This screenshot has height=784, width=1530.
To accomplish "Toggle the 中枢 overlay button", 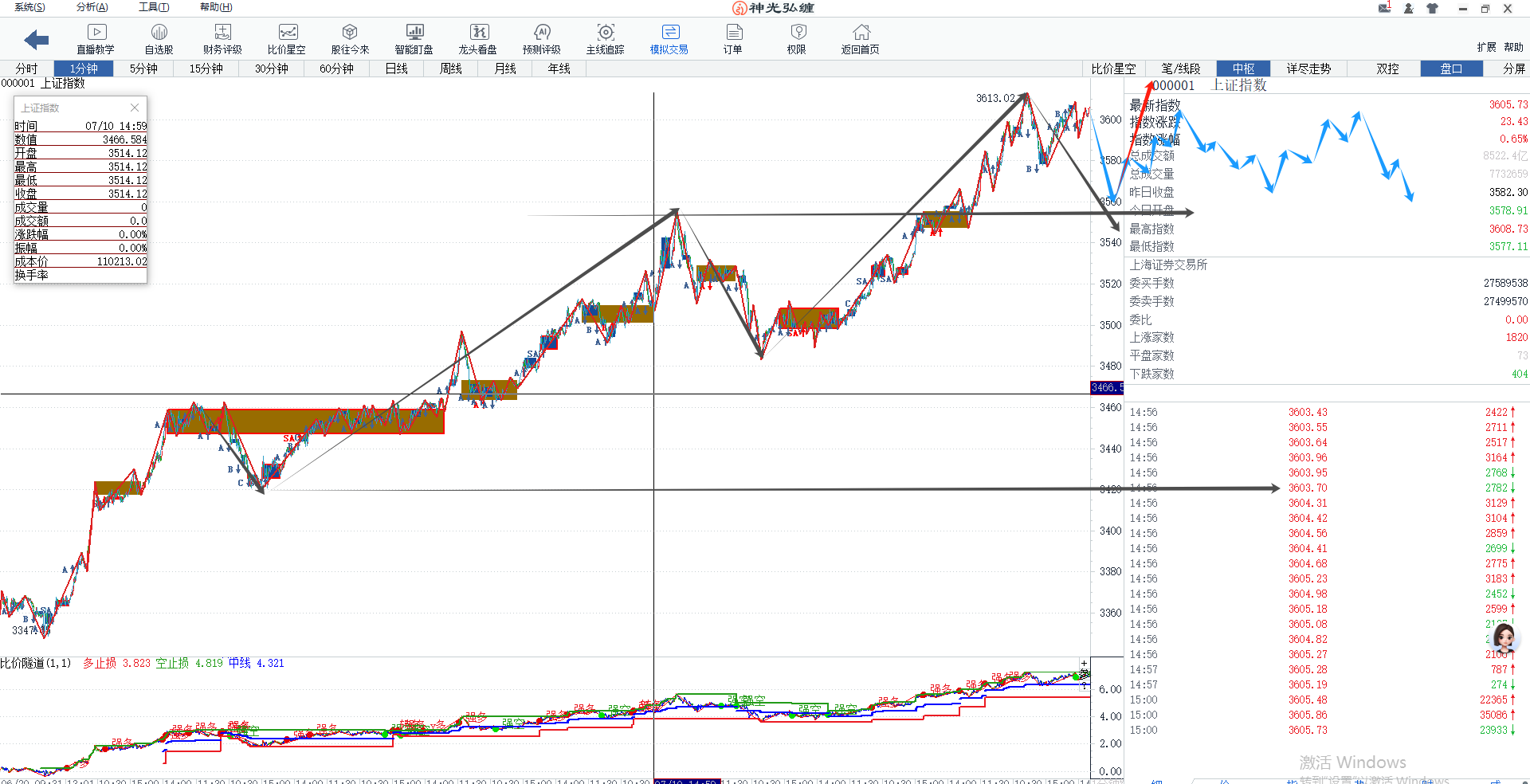I will [x=1243, y=69].
